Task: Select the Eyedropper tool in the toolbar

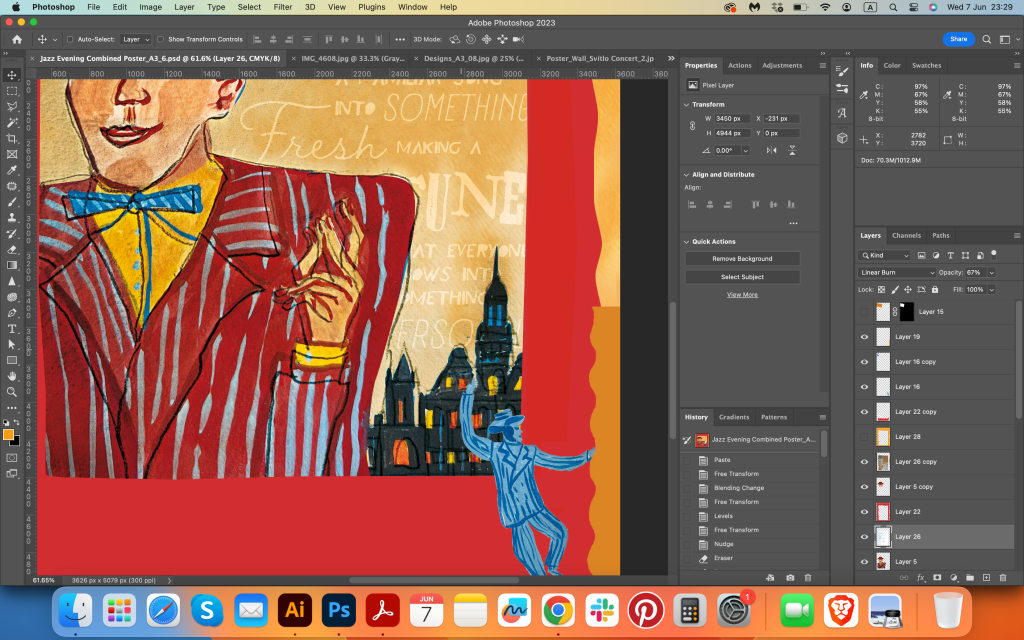Action: [12, 170]
